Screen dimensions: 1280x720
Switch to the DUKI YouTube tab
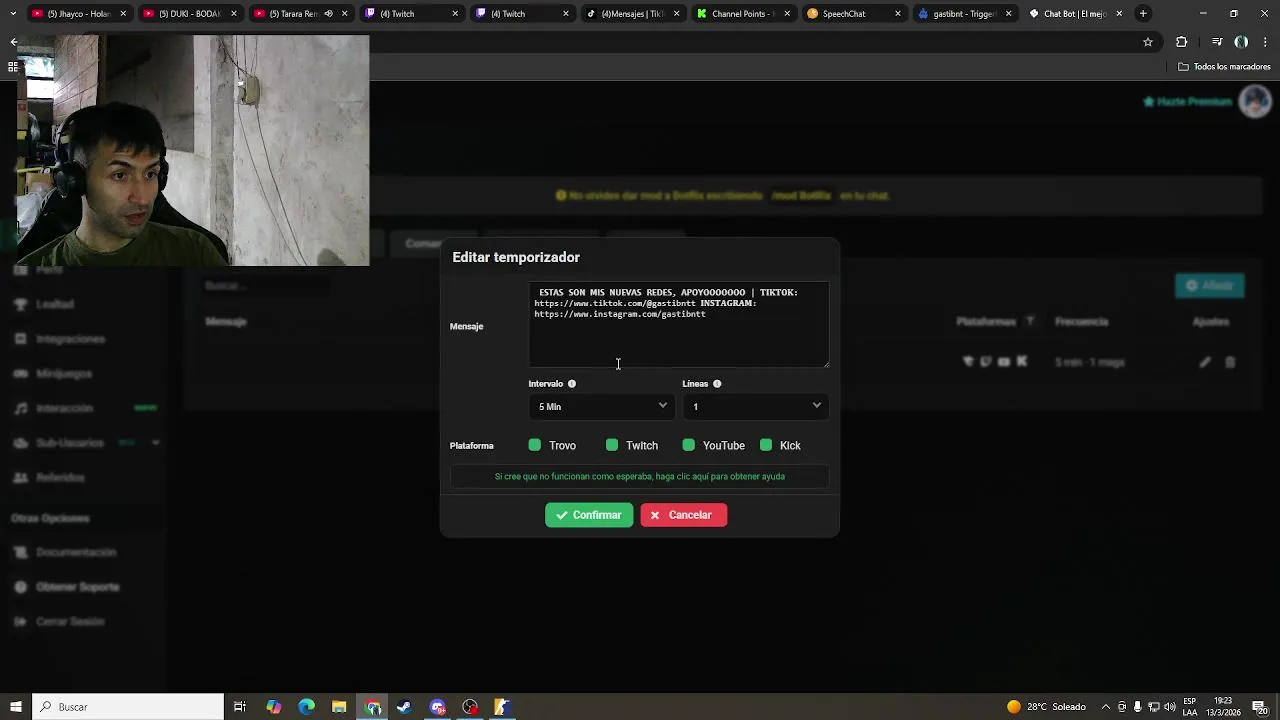(x=190, y=14)
